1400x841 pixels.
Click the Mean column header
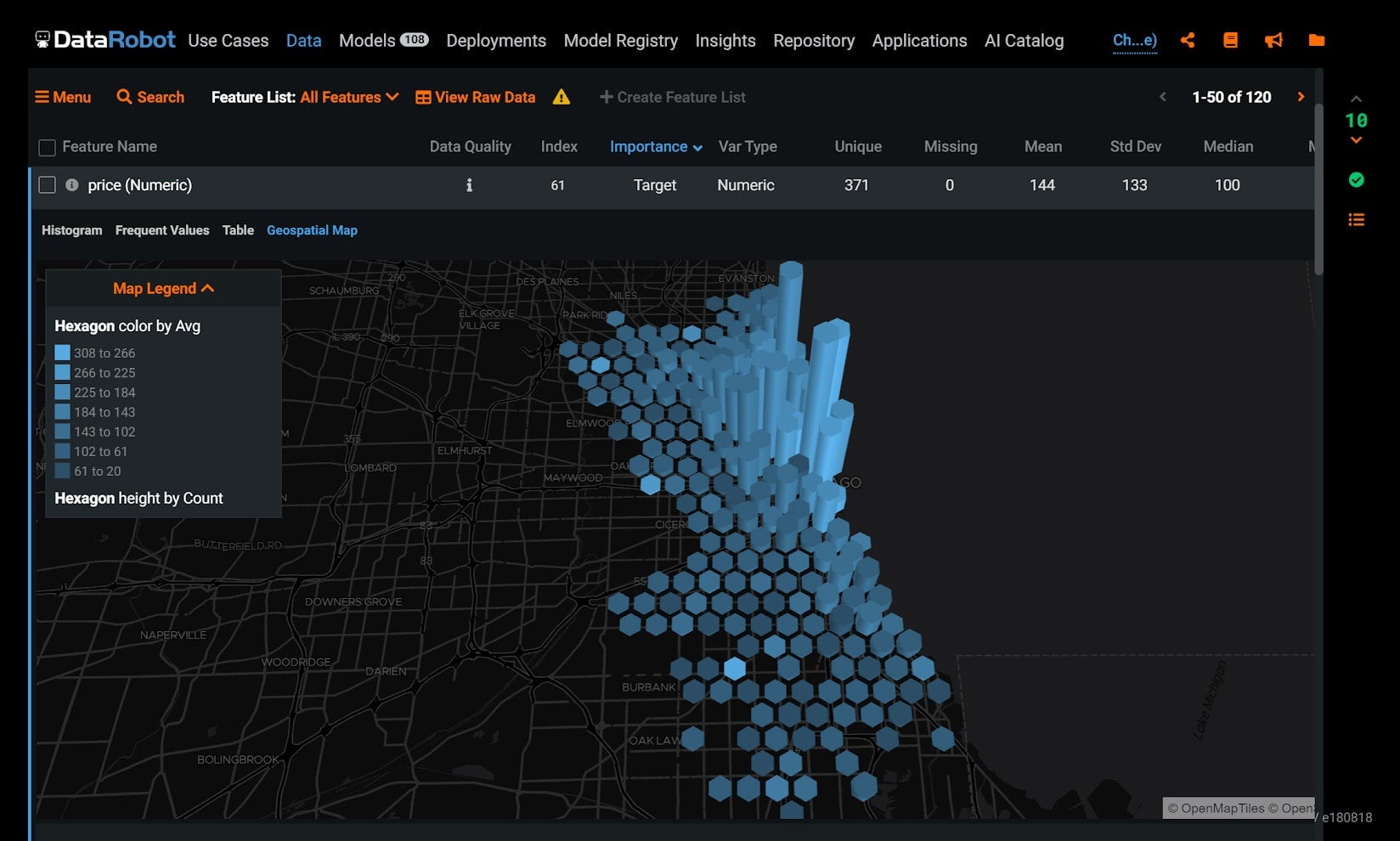pos(1043,146)
